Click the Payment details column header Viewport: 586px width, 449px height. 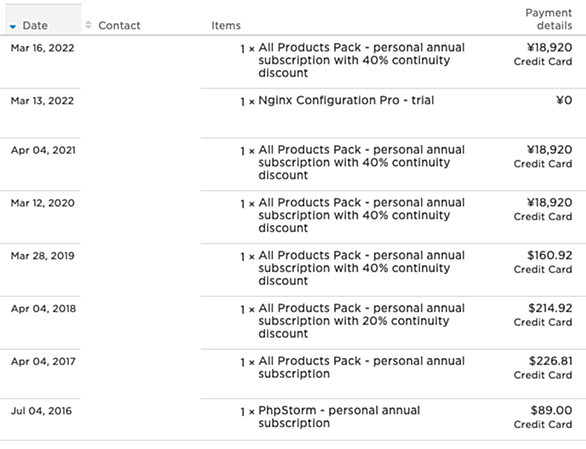coord(549,19)
